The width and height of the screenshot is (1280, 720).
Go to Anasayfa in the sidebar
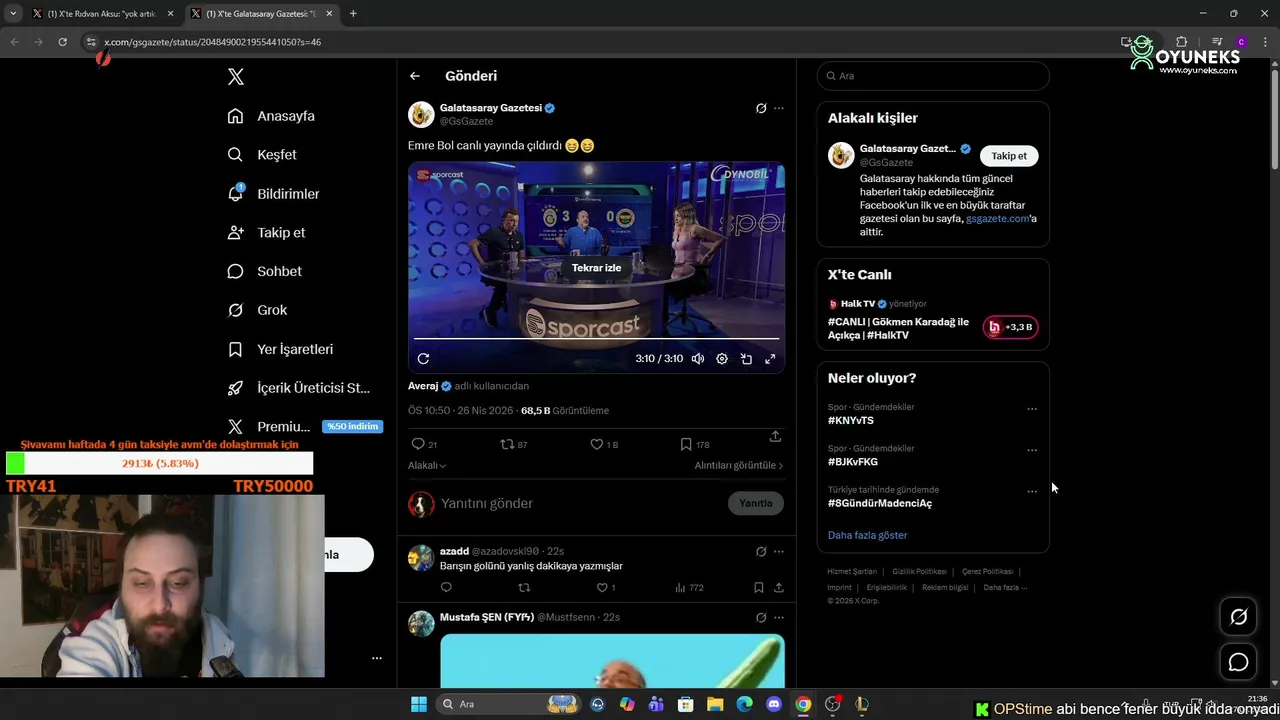pos(271,116)
